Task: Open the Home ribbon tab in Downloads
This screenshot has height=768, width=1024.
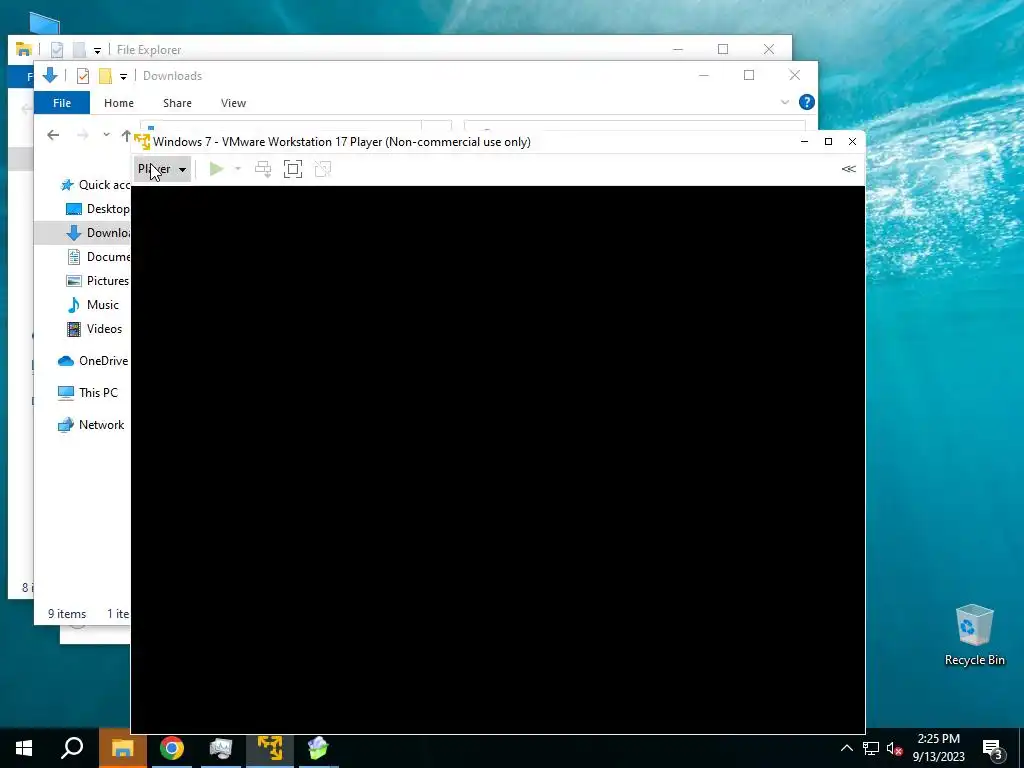Action: [119, 103]
